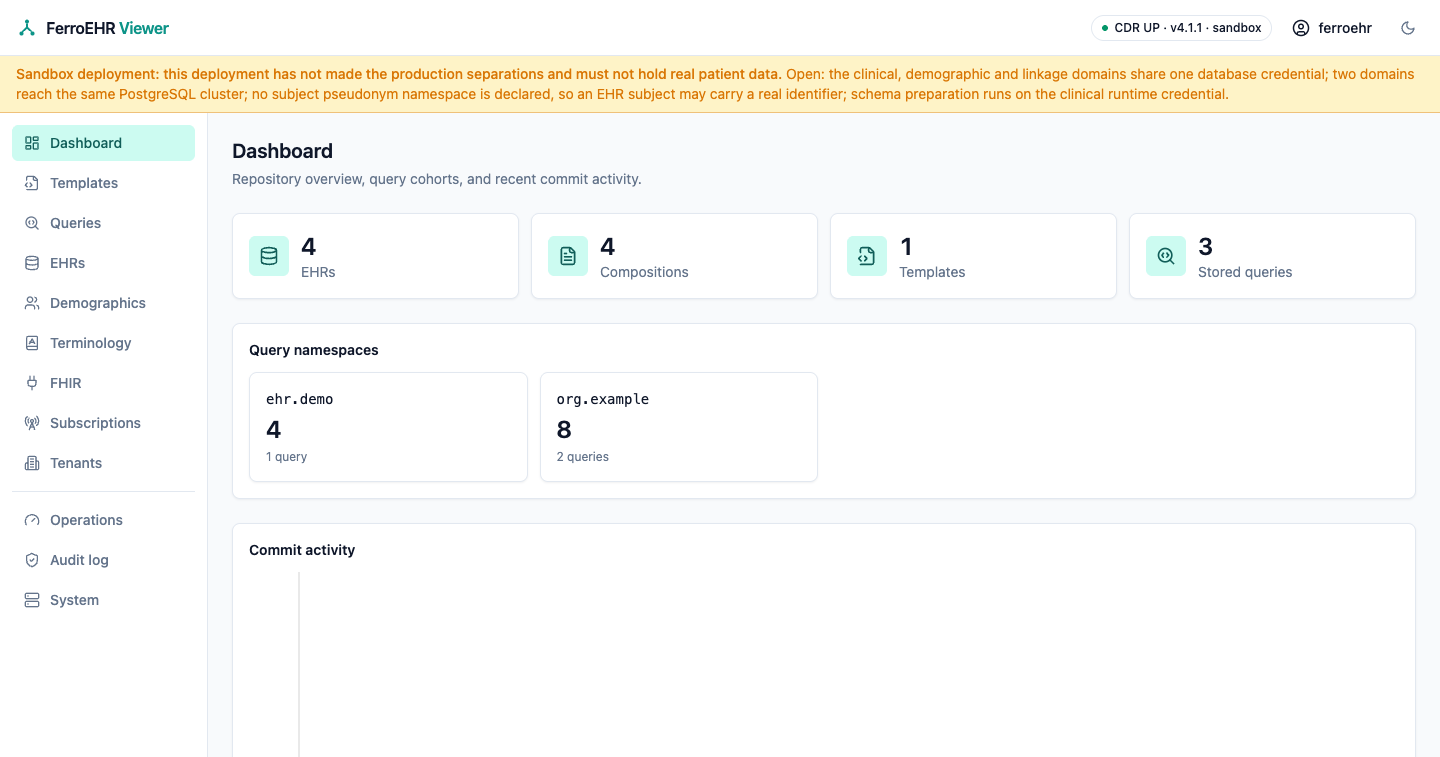Click the Sandbox deployment warning banner

pyautogui.click(x=720, y=84)
